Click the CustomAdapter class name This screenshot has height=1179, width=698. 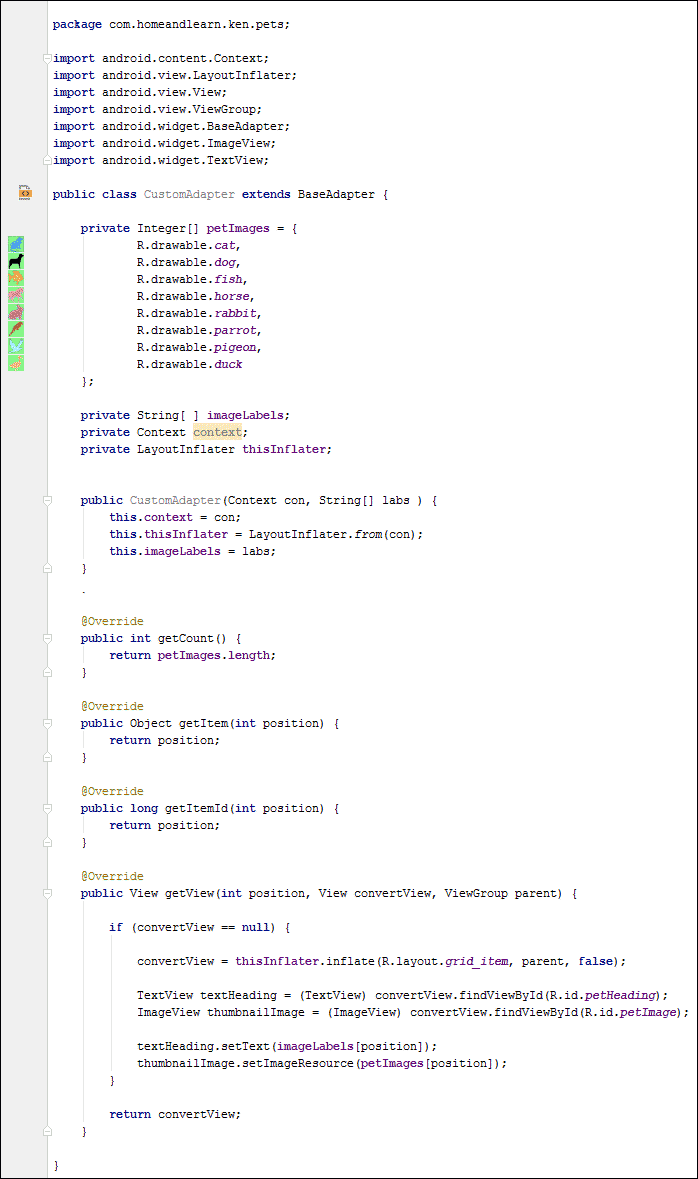(189, 194)
